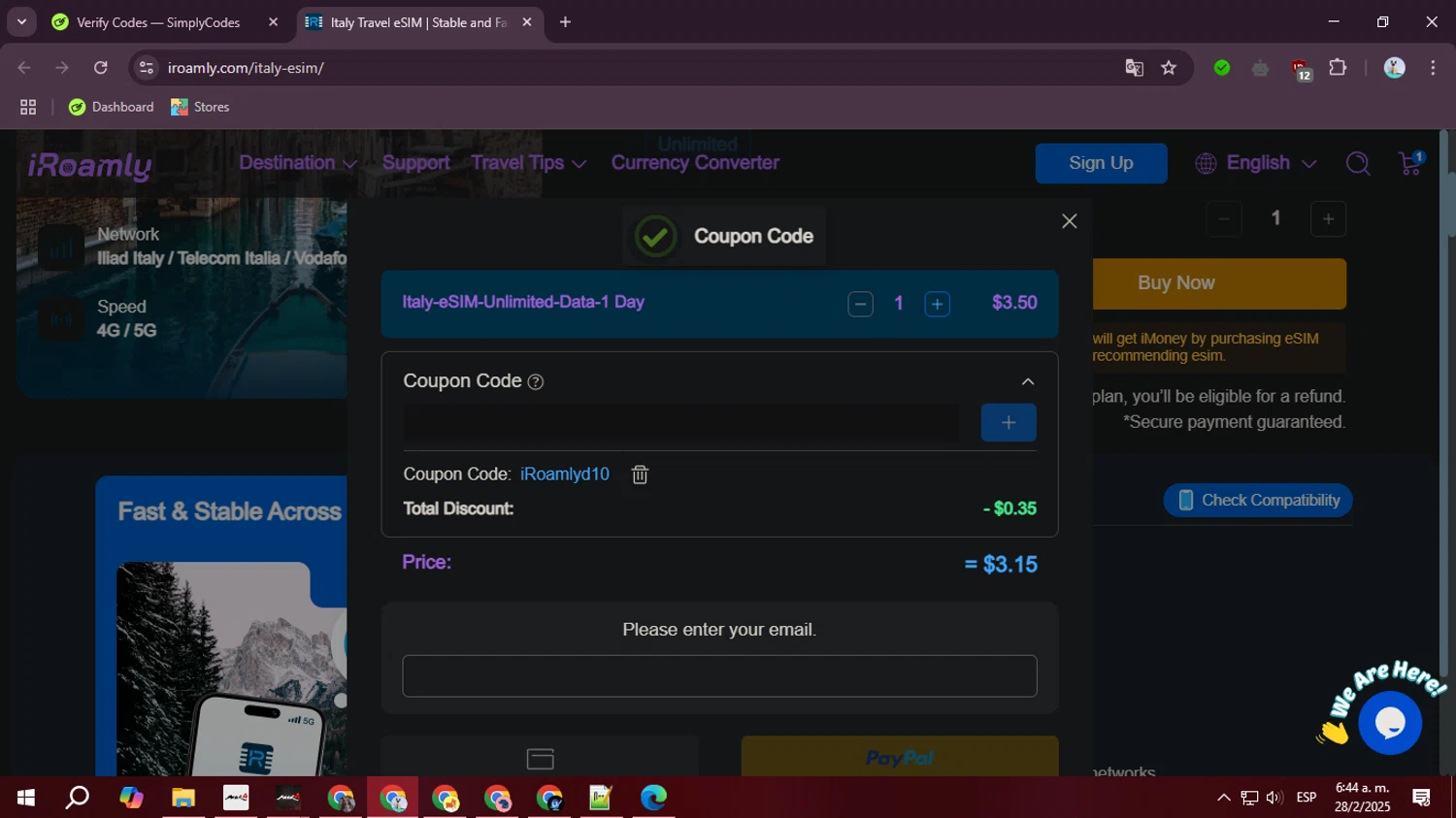Increase quantity on the product page
The image size is (1456, 818).
[x=1328, y=219]
